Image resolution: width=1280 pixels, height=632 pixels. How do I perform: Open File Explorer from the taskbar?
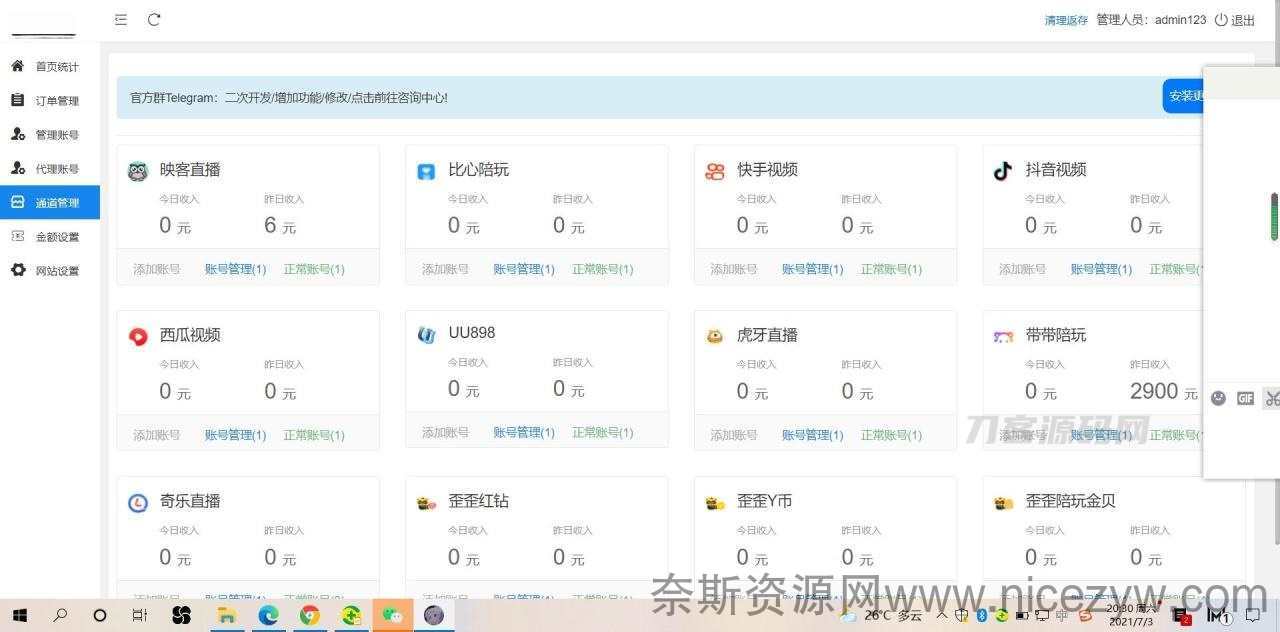tap(227, 615)
